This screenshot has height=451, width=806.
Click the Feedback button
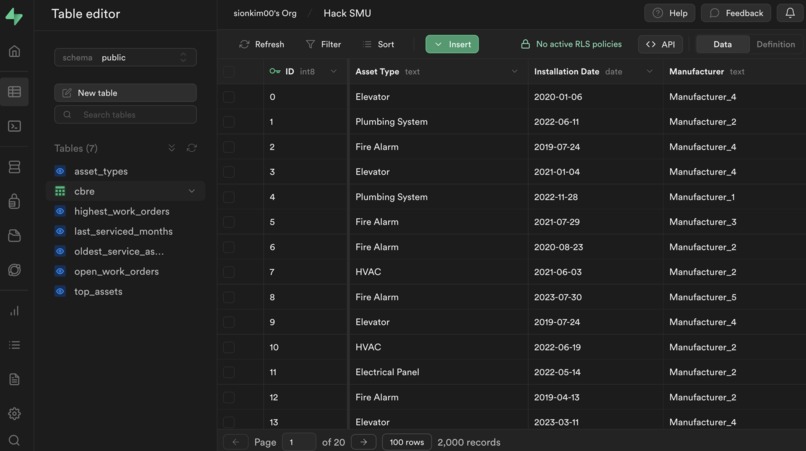click(x=736, y=13)
